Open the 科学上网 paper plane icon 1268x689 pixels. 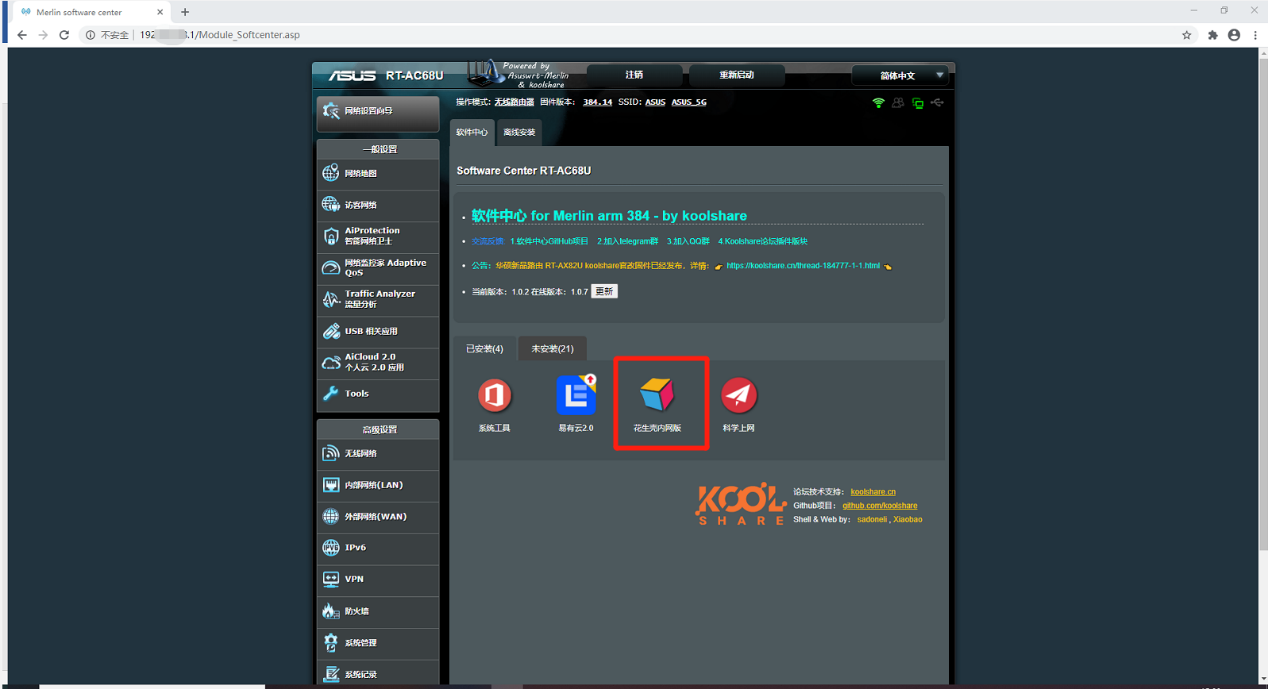tap(739, 395)
